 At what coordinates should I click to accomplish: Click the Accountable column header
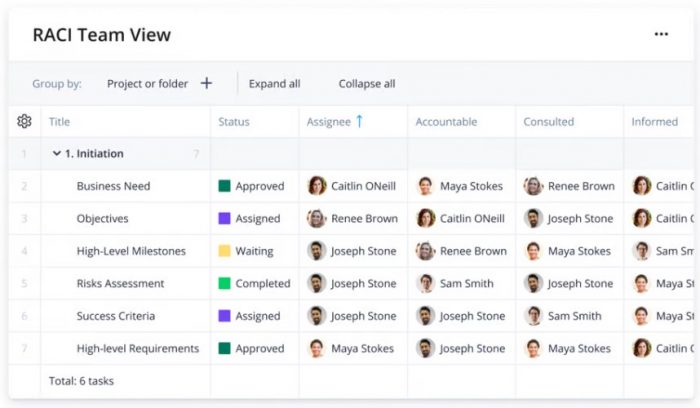pos(446,122)
